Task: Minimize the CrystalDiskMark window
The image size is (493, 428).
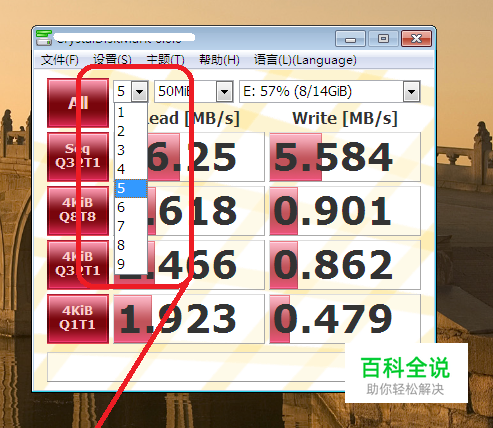Action: pos(350,39)
